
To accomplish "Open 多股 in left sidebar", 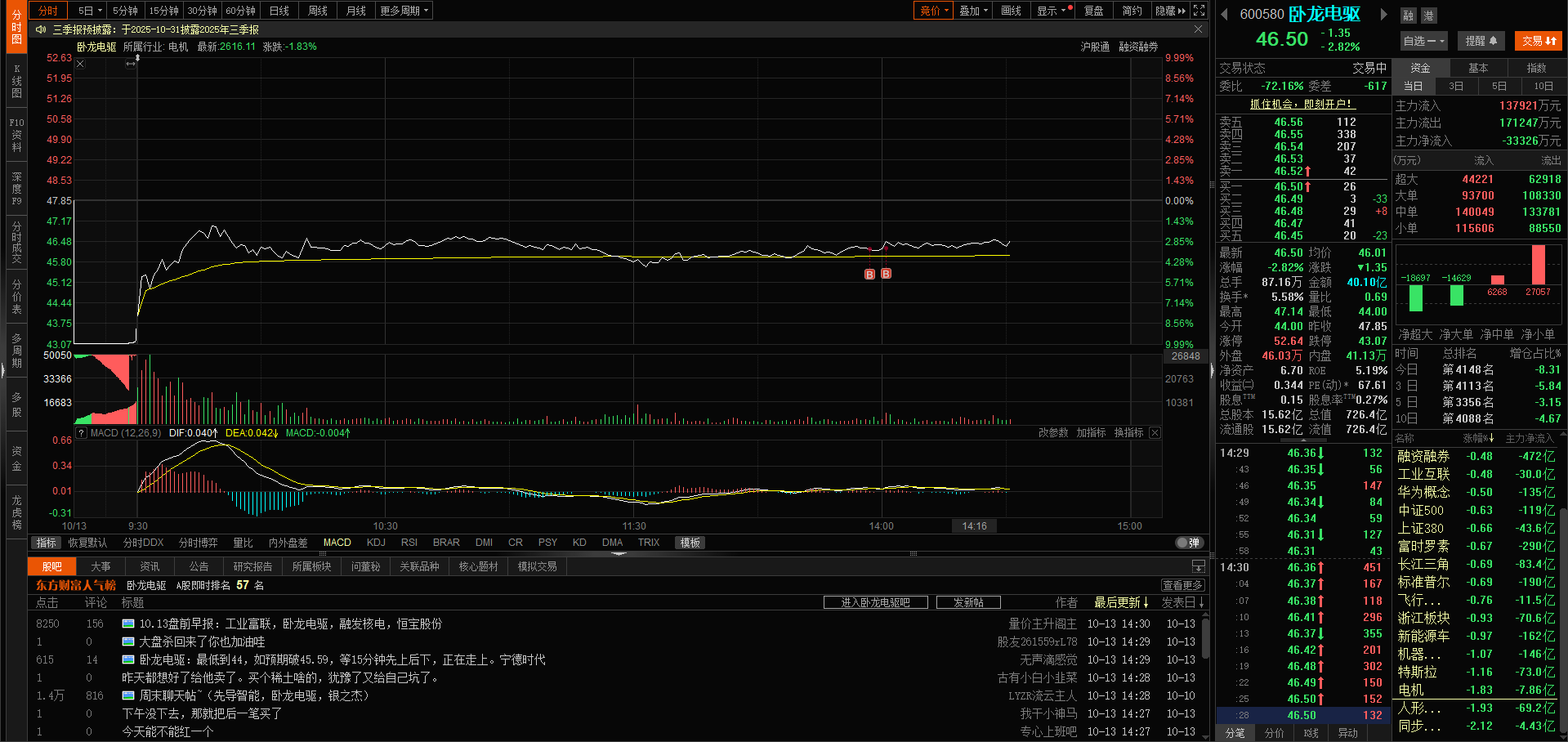I will point(16,405).
